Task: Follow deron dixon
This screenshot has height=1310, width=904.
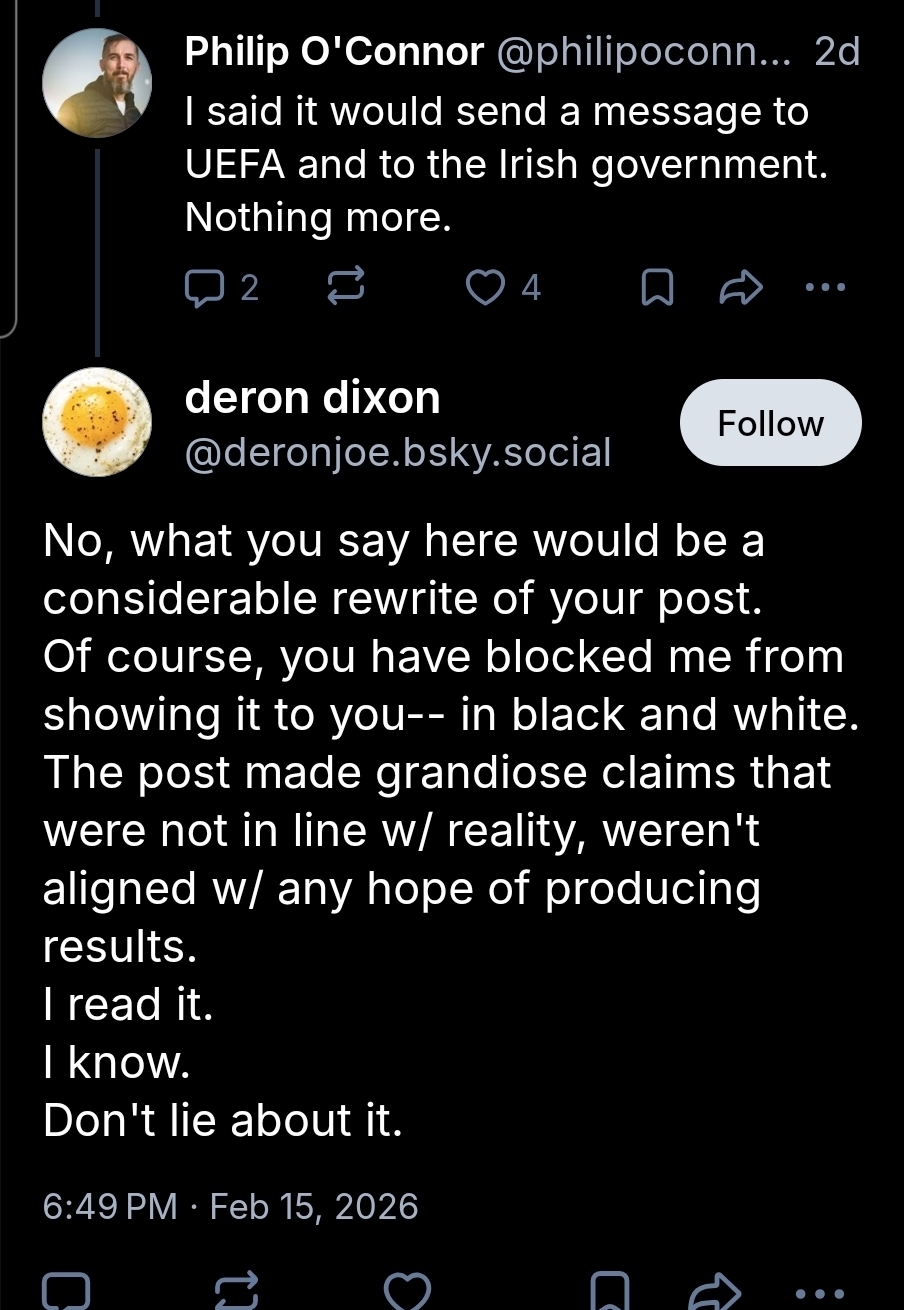Action: click(770, 423)
